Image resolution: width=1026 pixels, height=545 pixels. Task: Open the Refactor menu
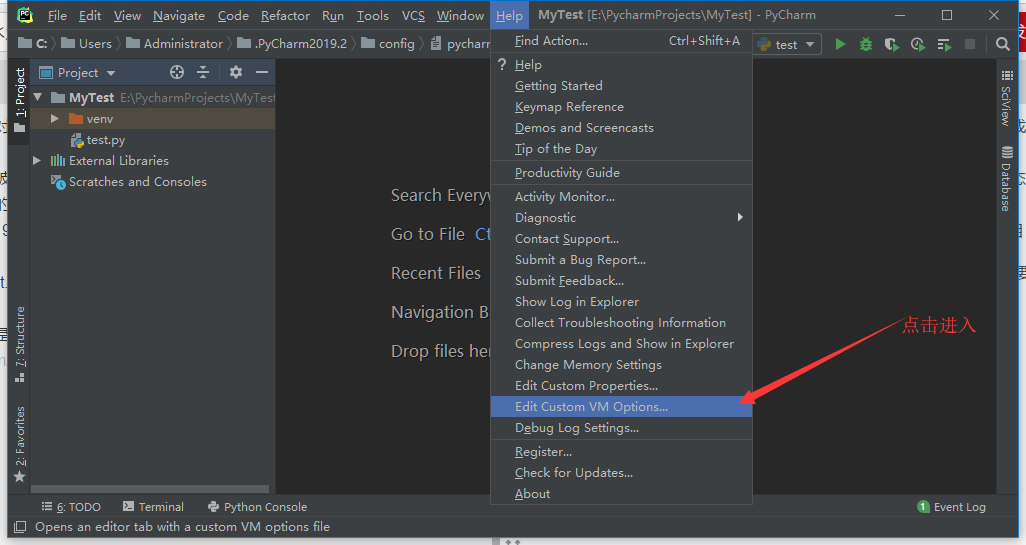285,16
